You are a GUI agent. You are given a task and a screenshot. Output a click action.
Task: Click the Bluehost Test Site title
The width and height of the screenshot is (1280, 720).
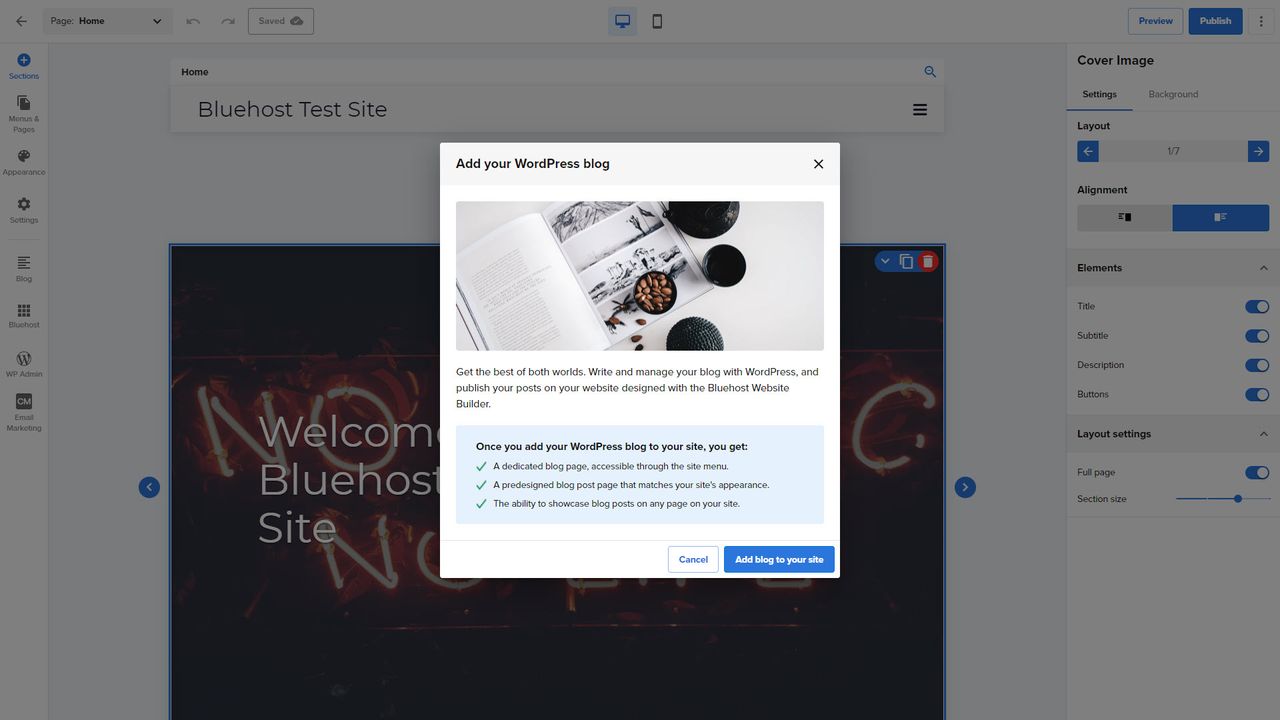(292, 109)
